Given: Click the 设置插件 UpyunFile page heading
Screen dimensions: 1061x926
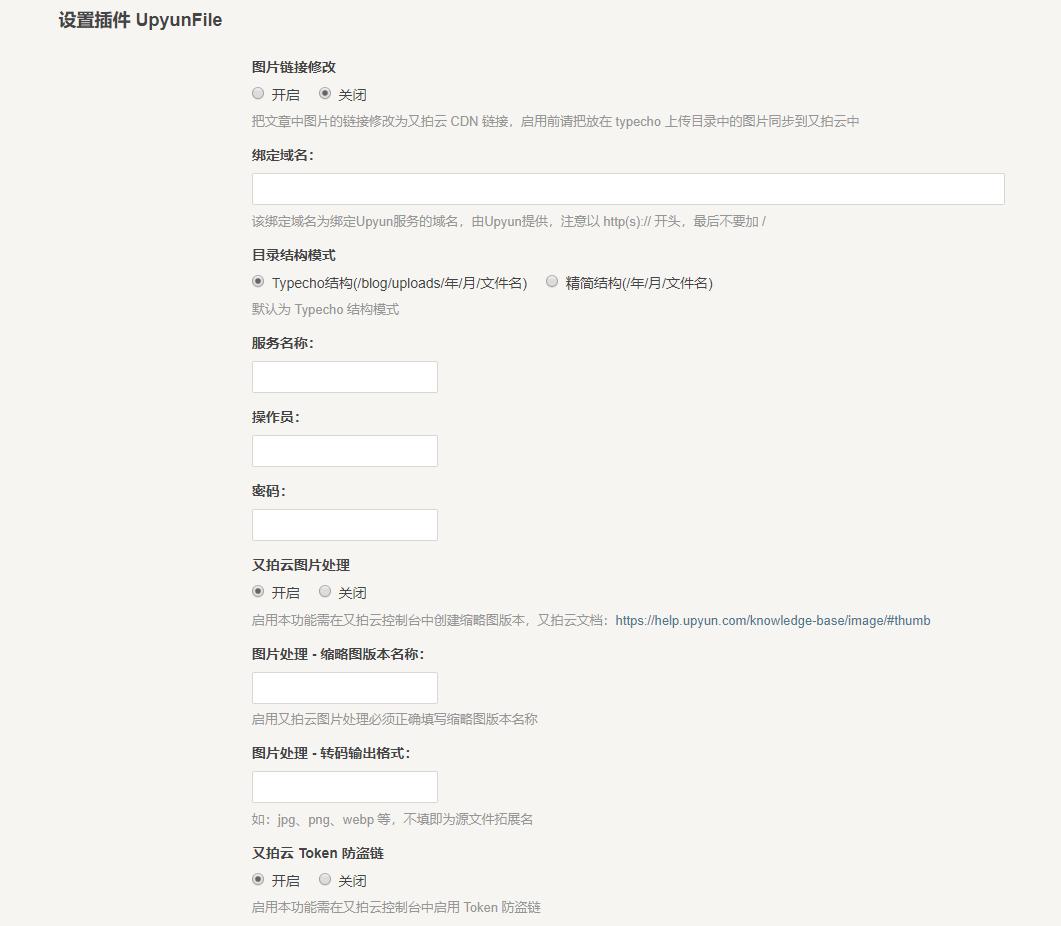Looking at the screenshot, I should tap(140, 20).
